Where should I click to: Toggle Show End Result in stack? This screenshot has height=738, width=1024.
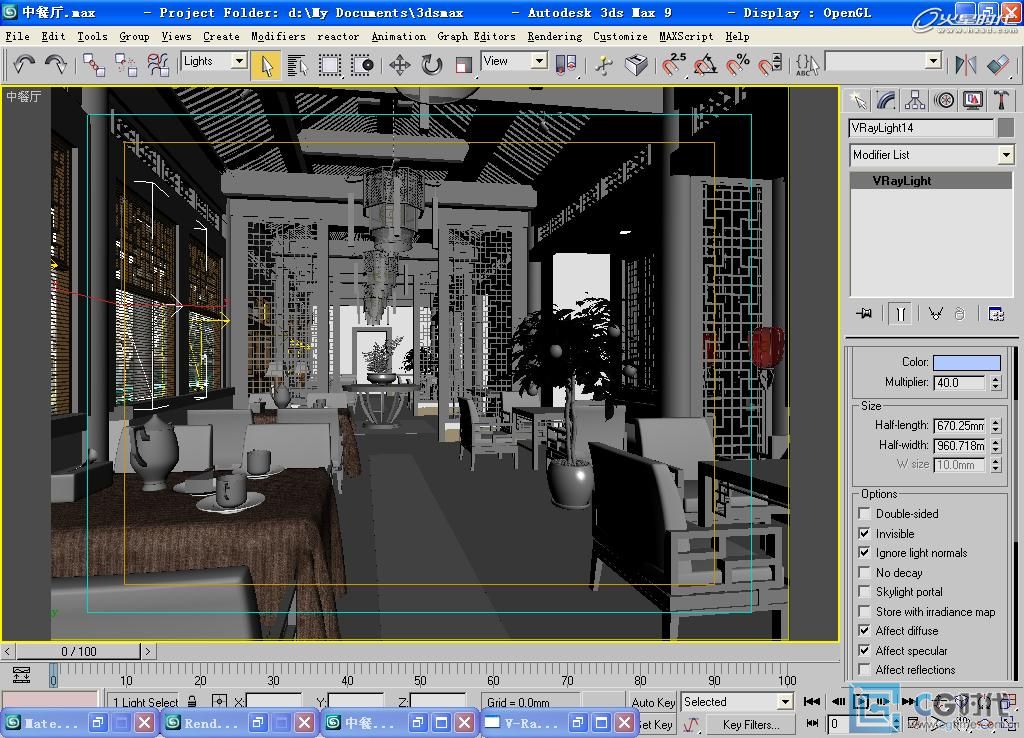(901, 313)
